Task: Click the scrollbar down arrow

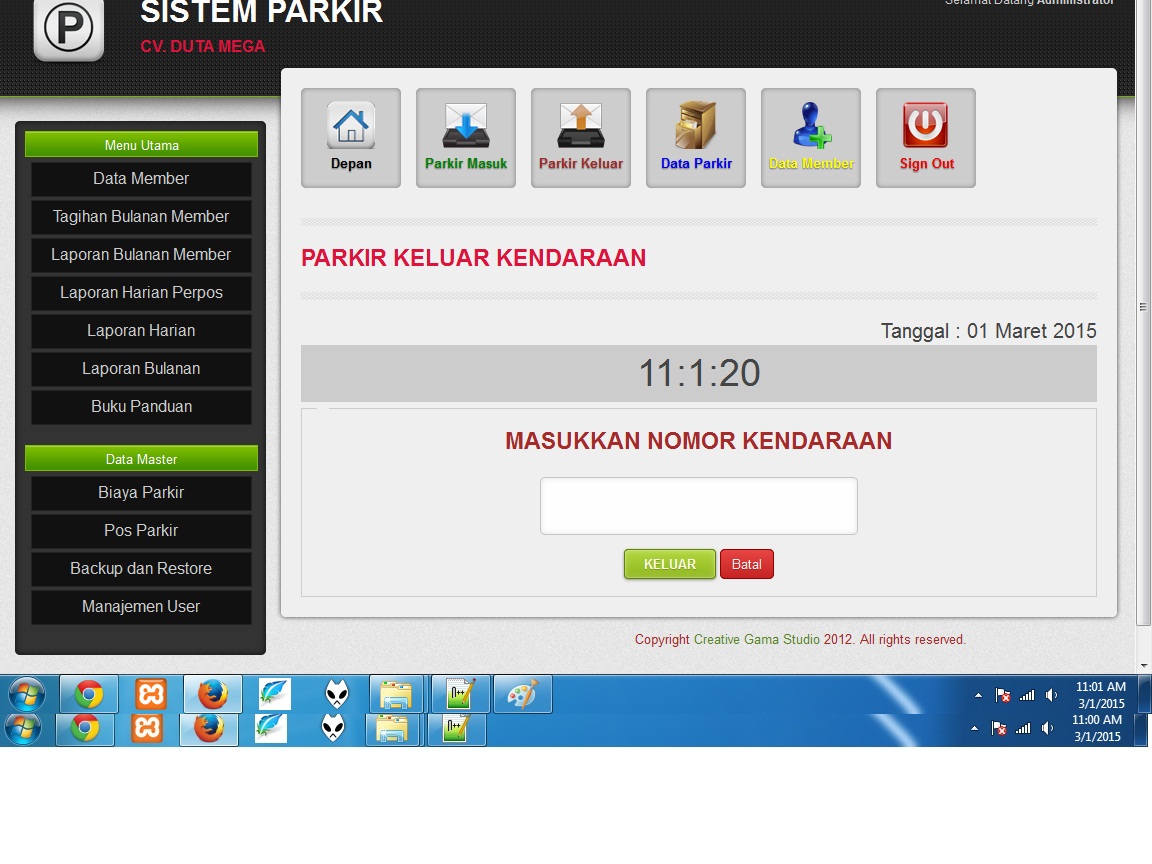Action: [x=1143, y=666]
